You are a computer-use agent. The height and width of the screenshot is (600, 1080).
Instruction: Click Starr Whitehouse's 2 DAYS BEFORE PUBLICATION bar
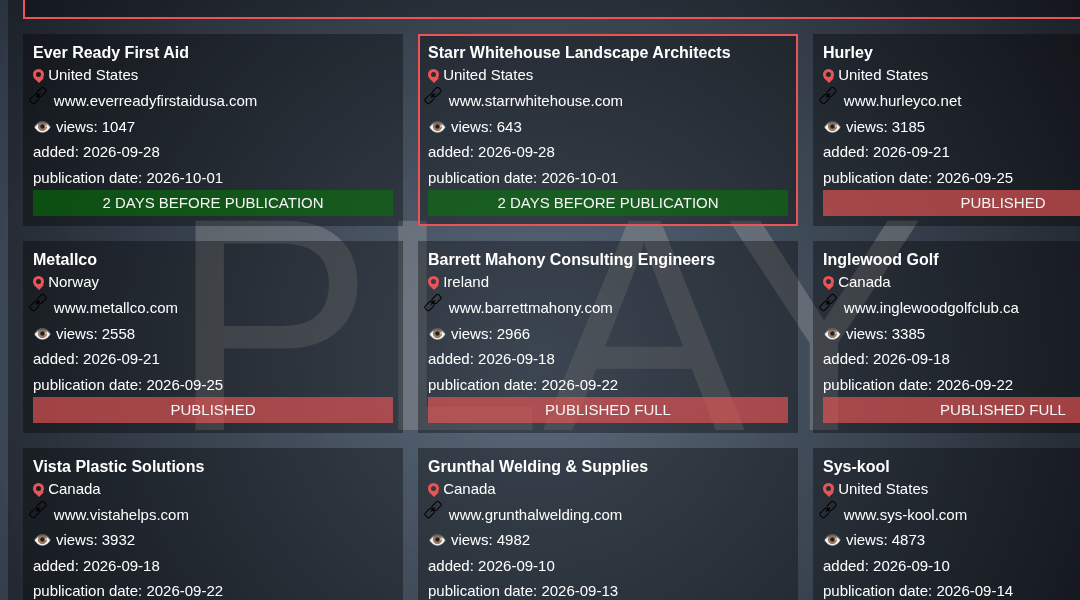point(608,203)
